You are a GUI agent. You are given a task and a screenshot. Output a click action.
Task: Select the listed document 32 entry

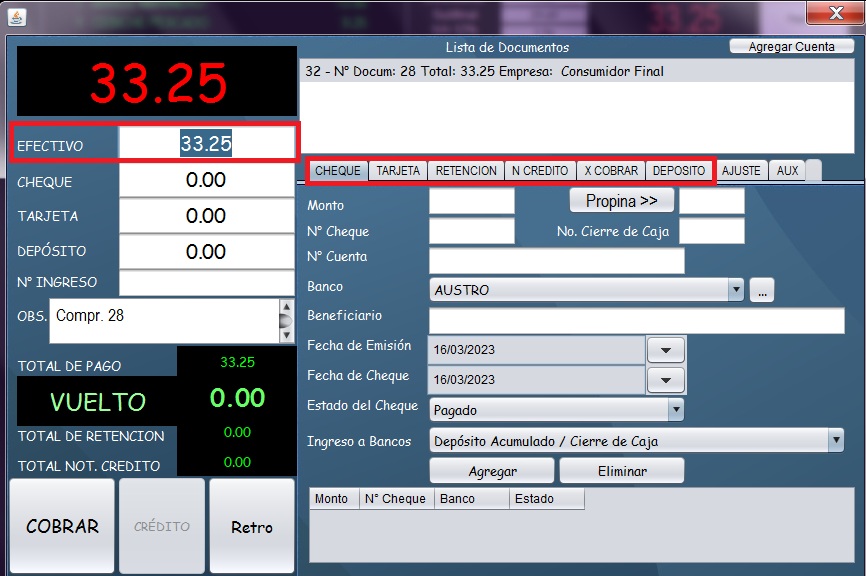[484, 72]
